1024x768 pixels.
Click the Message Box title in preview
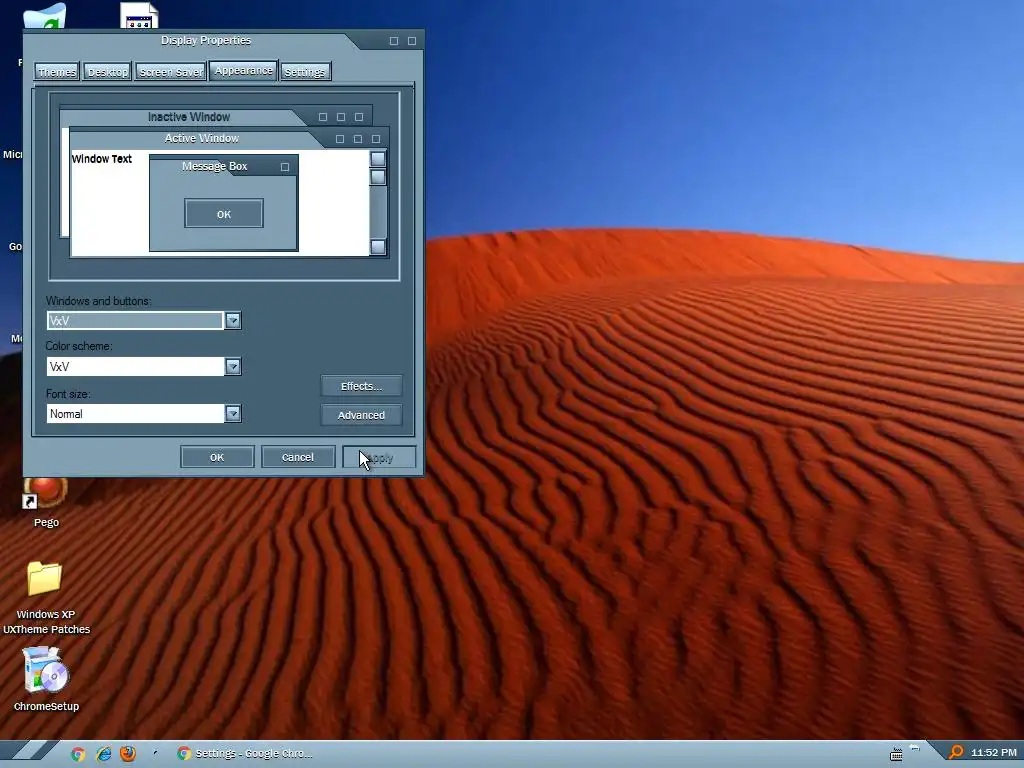pyautogui.click(x=215, y=167)
